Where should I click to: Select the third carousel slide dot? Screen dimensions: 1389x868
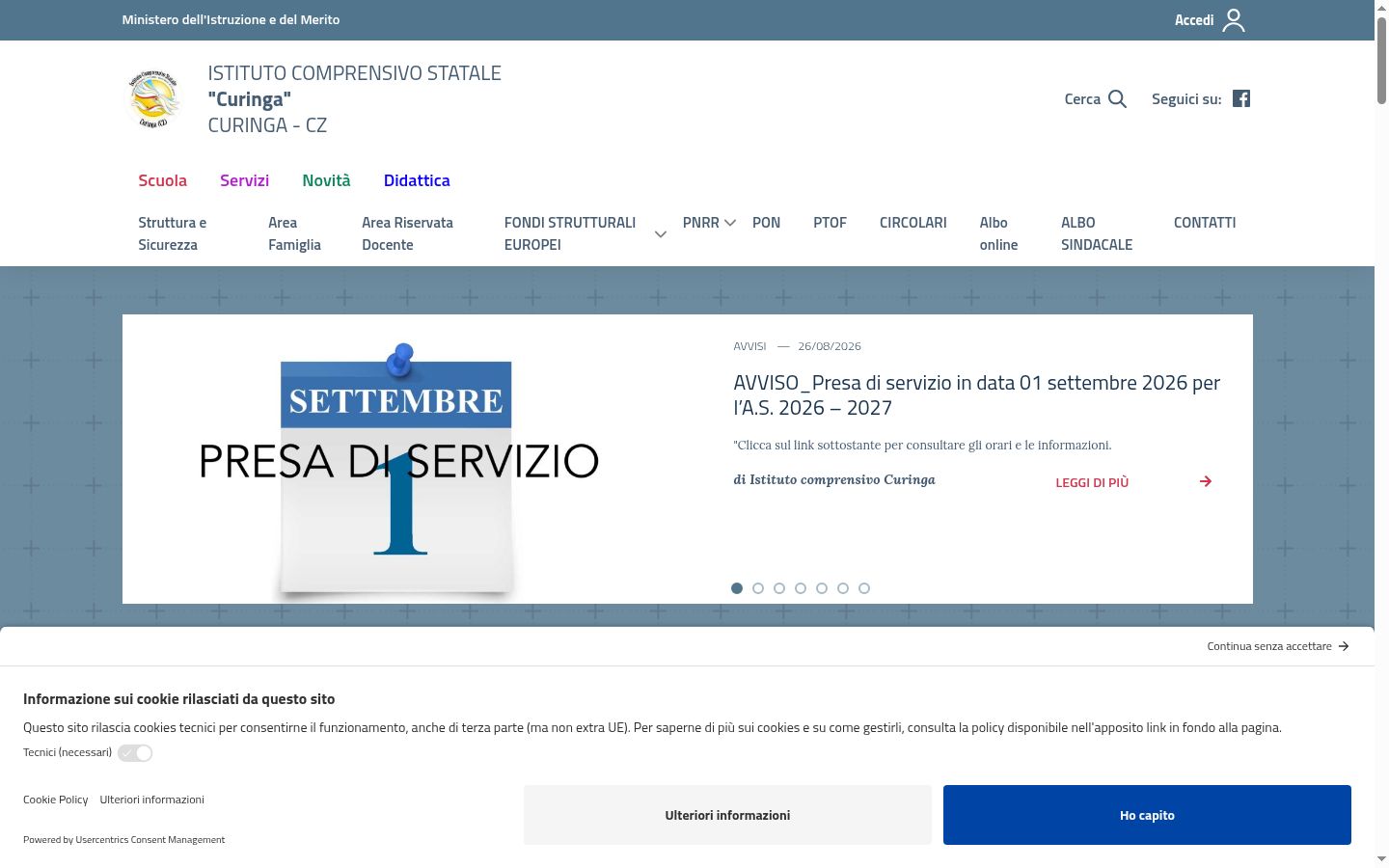[779, 588]
